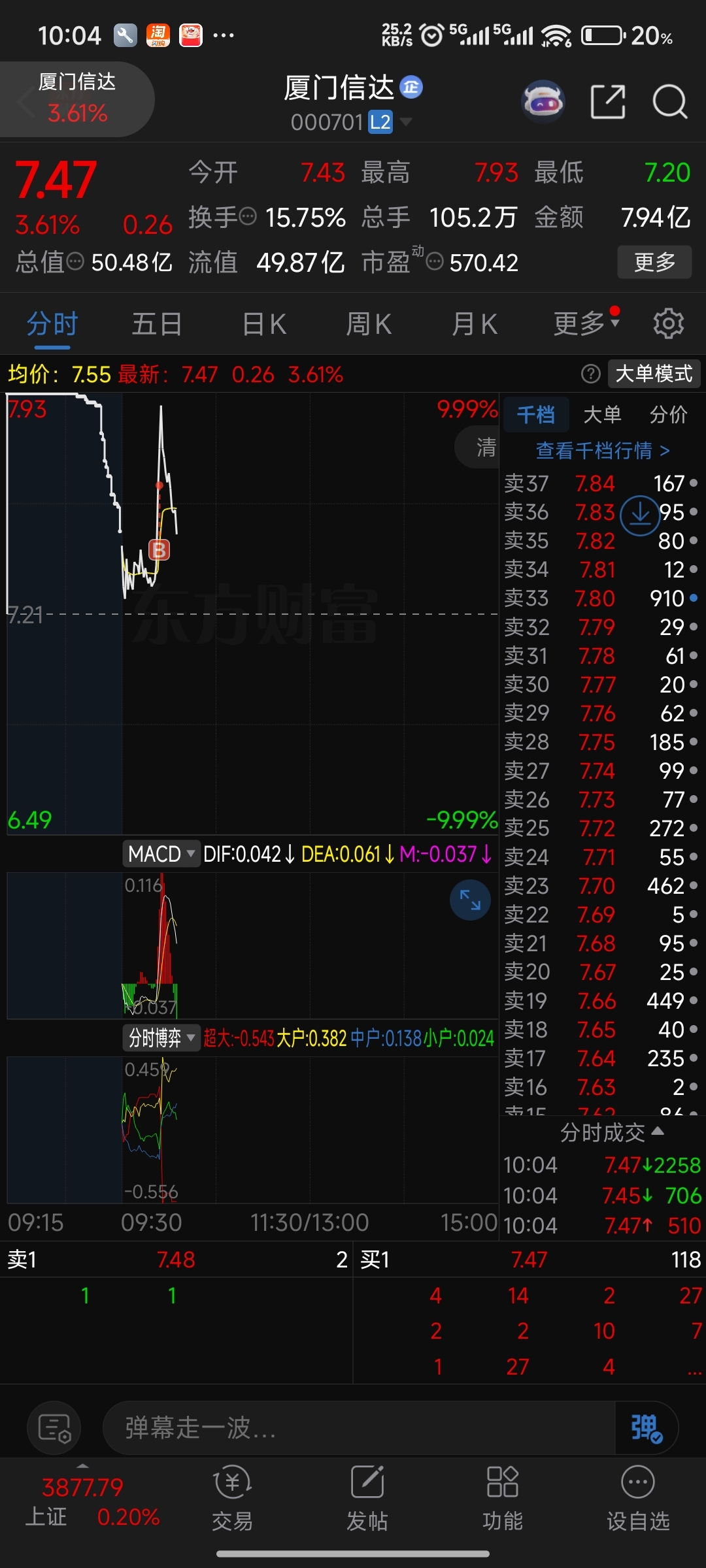This screenshot has width=706, height=1568.
Task: Open the search magnifier icon
Action: pos(670,102)
